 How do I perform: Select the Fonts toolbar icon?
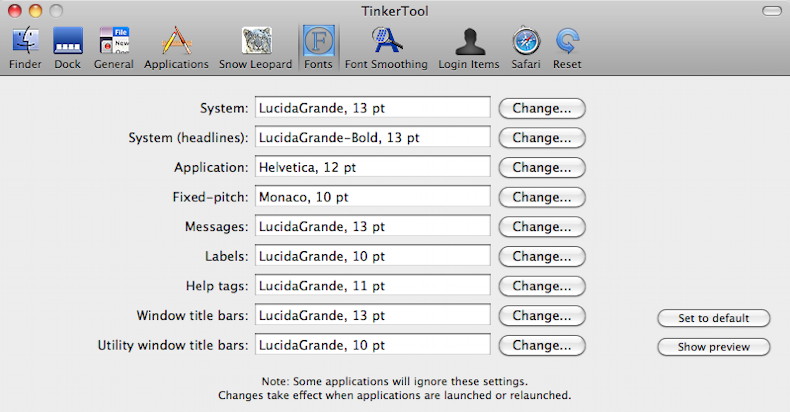pyautogui.click(x=318, y=48)
